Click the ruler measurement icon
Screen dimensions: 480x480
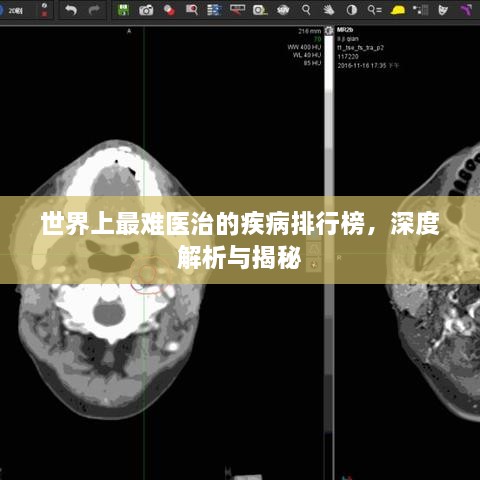(x=237, y=10)
